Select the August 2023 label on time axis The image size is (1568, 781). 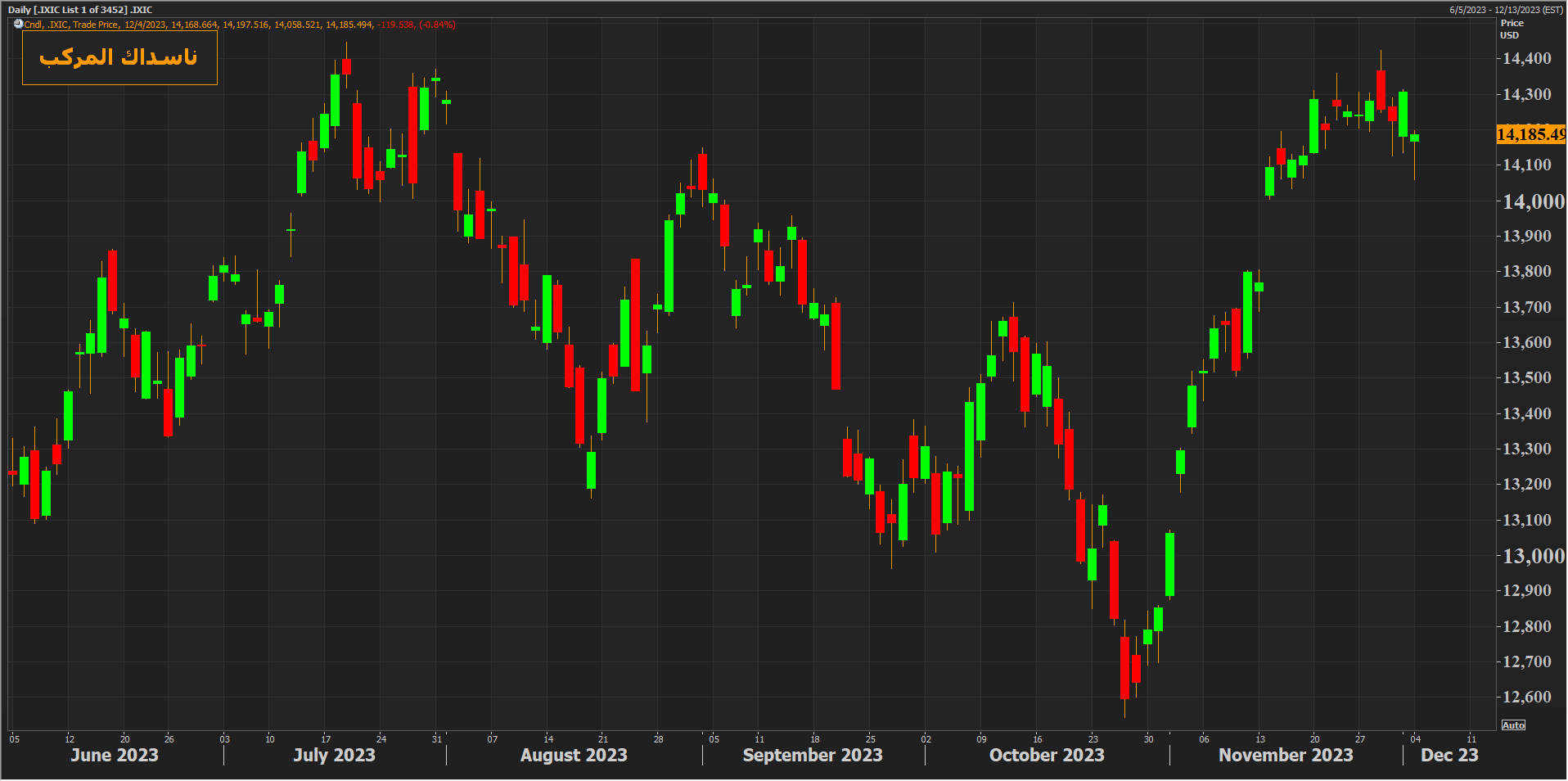coord(574,755)
